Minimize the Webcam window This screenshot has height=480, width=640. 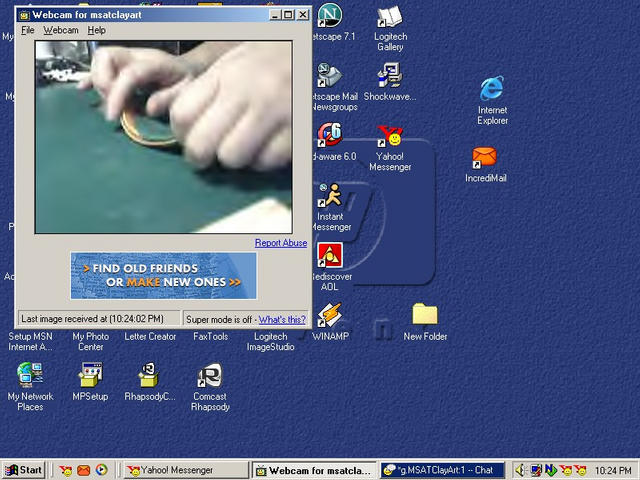275,15
